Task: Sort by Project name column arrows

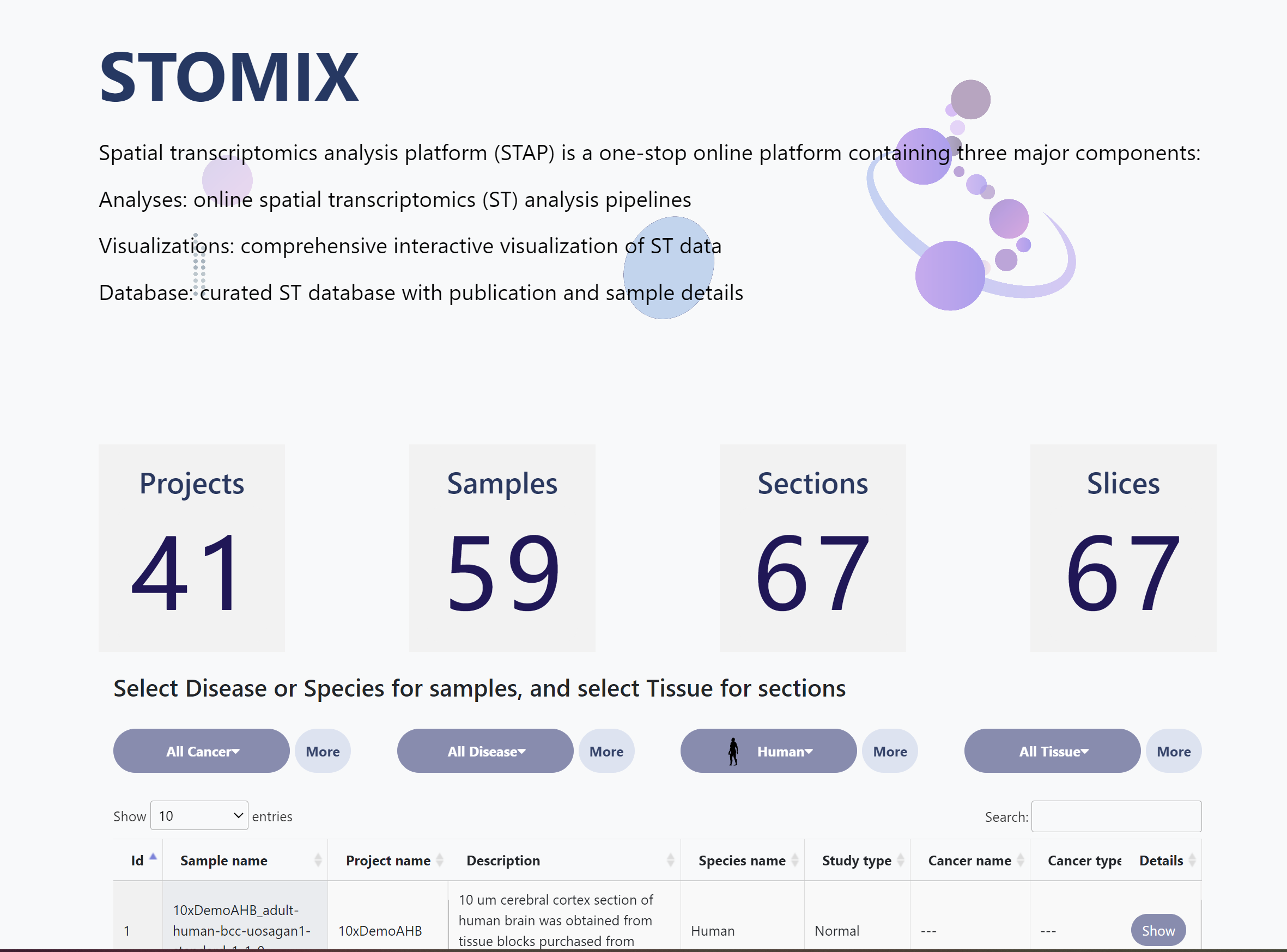Action: (439, 861)
